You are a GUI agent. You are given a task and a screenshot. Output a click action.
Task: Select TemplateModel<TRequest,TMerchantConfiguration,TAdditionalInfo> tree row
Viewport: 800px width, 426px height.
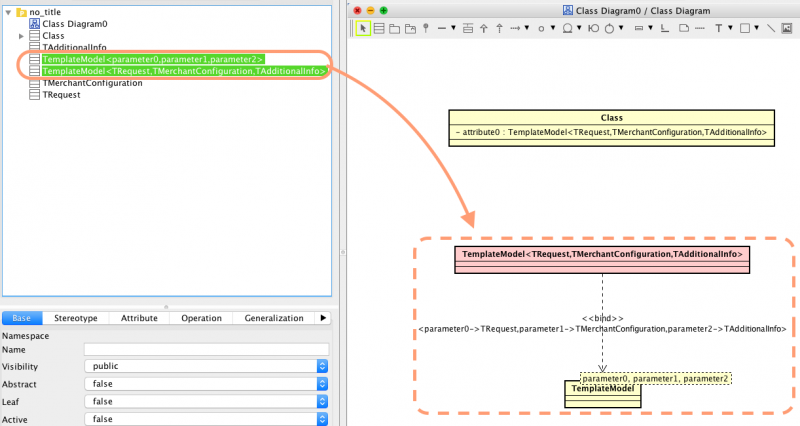[184, 71]
